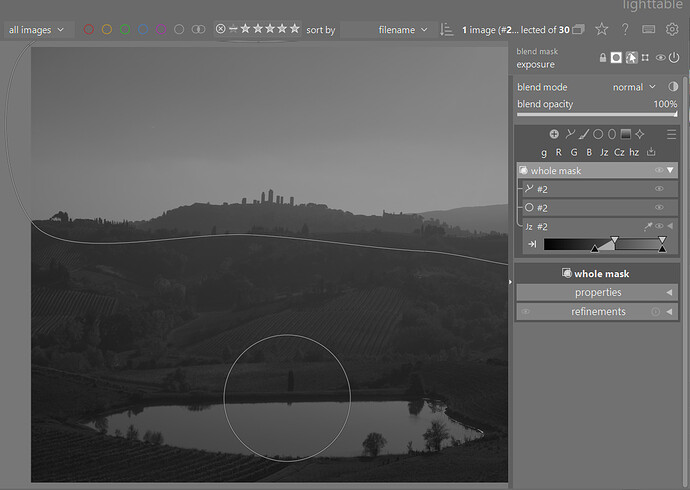This screenshot has width=690, height=490.
Task: Toggle visibility of Jz #2 parametric mask
Action: (x=659, y=226)
